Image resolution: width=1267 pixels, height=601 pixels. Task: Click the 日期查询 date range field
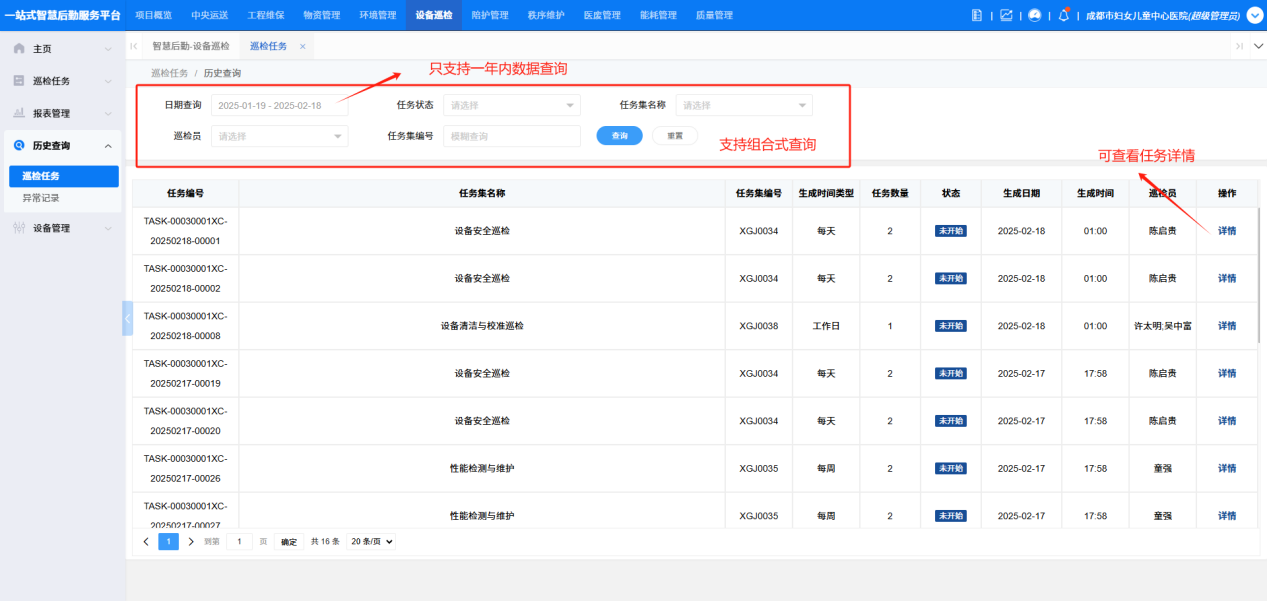279,105
